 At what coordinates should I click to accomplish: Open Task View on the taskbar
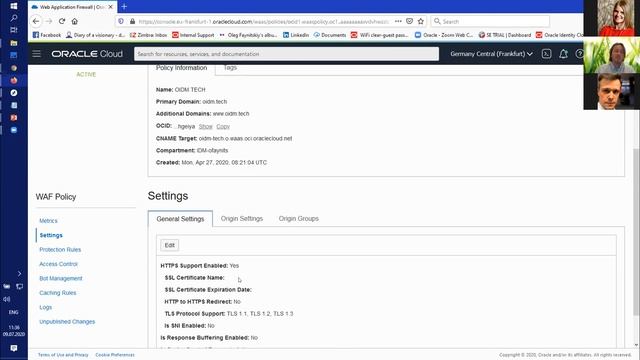pyautogui.click(x=13, y=30)
